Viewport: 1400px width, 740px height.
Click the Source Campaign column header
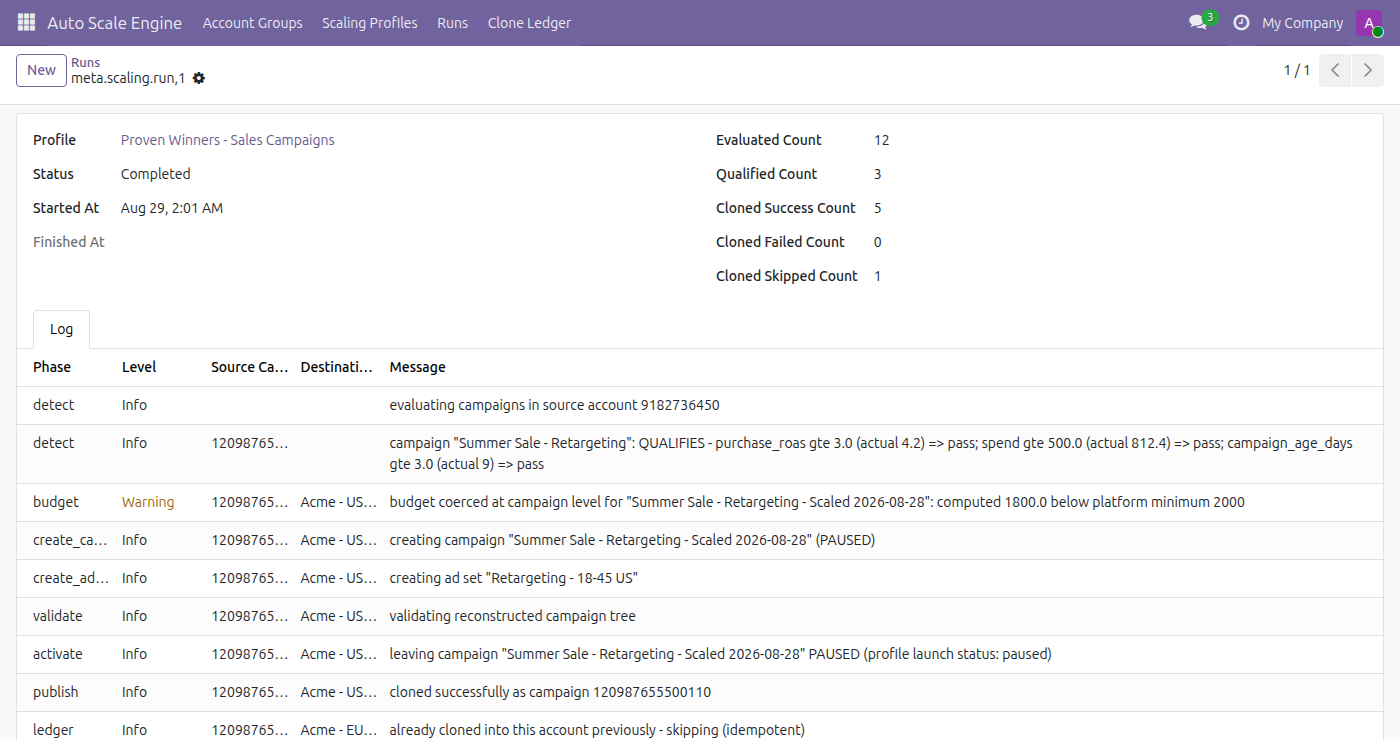point(250,367)
